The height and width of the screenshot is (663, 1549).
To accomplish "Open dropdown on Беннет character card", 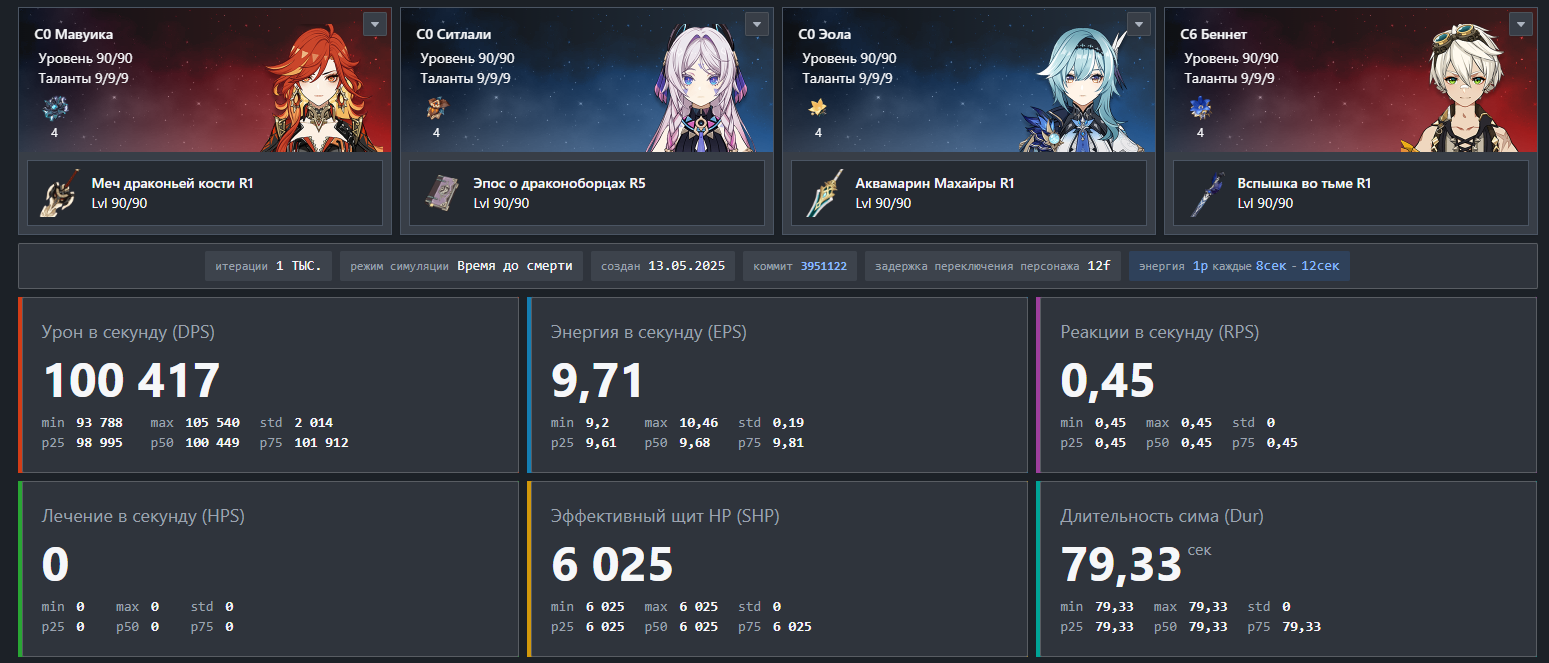I will click(1521, 24).
